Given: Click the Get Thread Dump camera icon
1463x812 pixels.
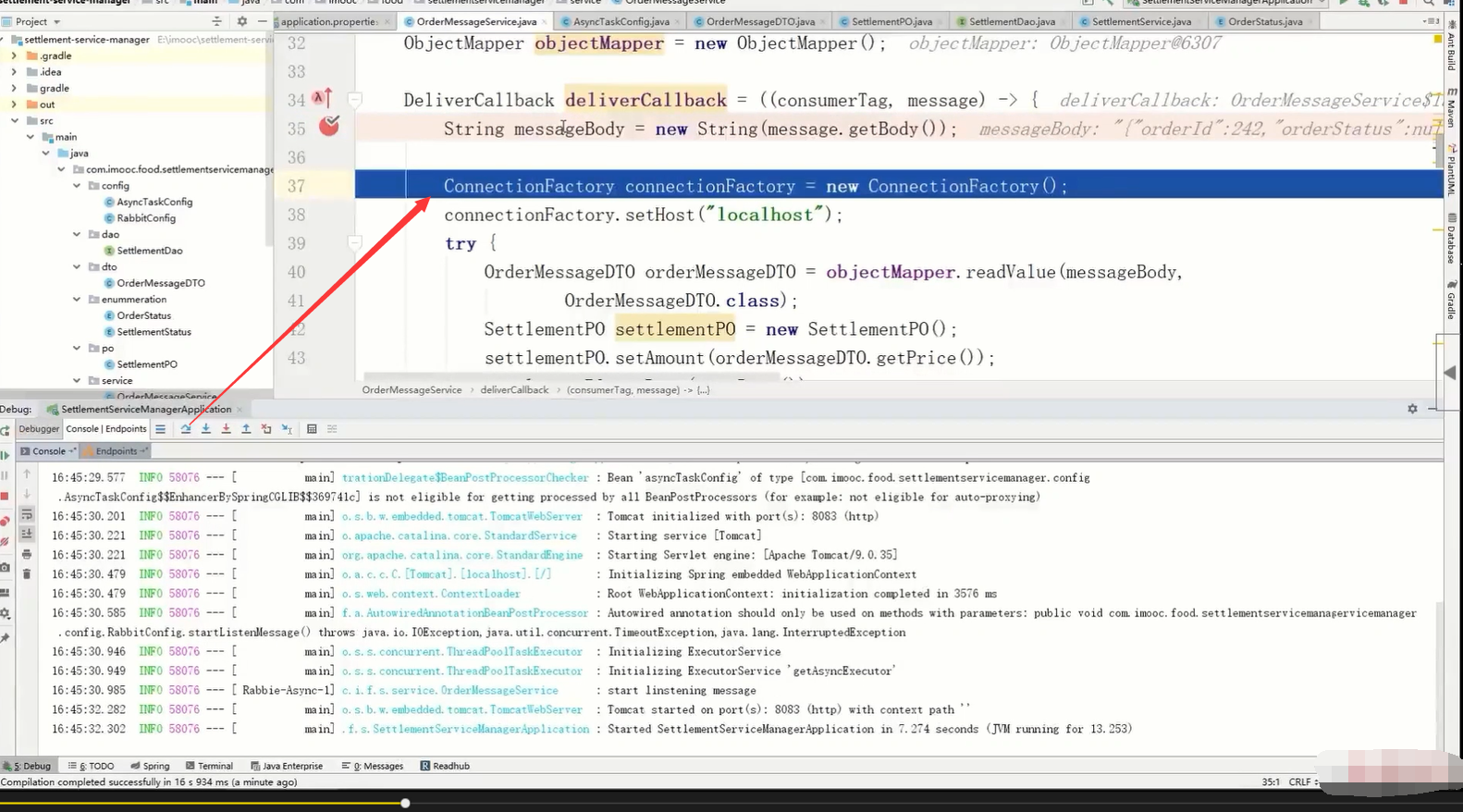Looking at the screenshot, I should click(x=5, y=567).
